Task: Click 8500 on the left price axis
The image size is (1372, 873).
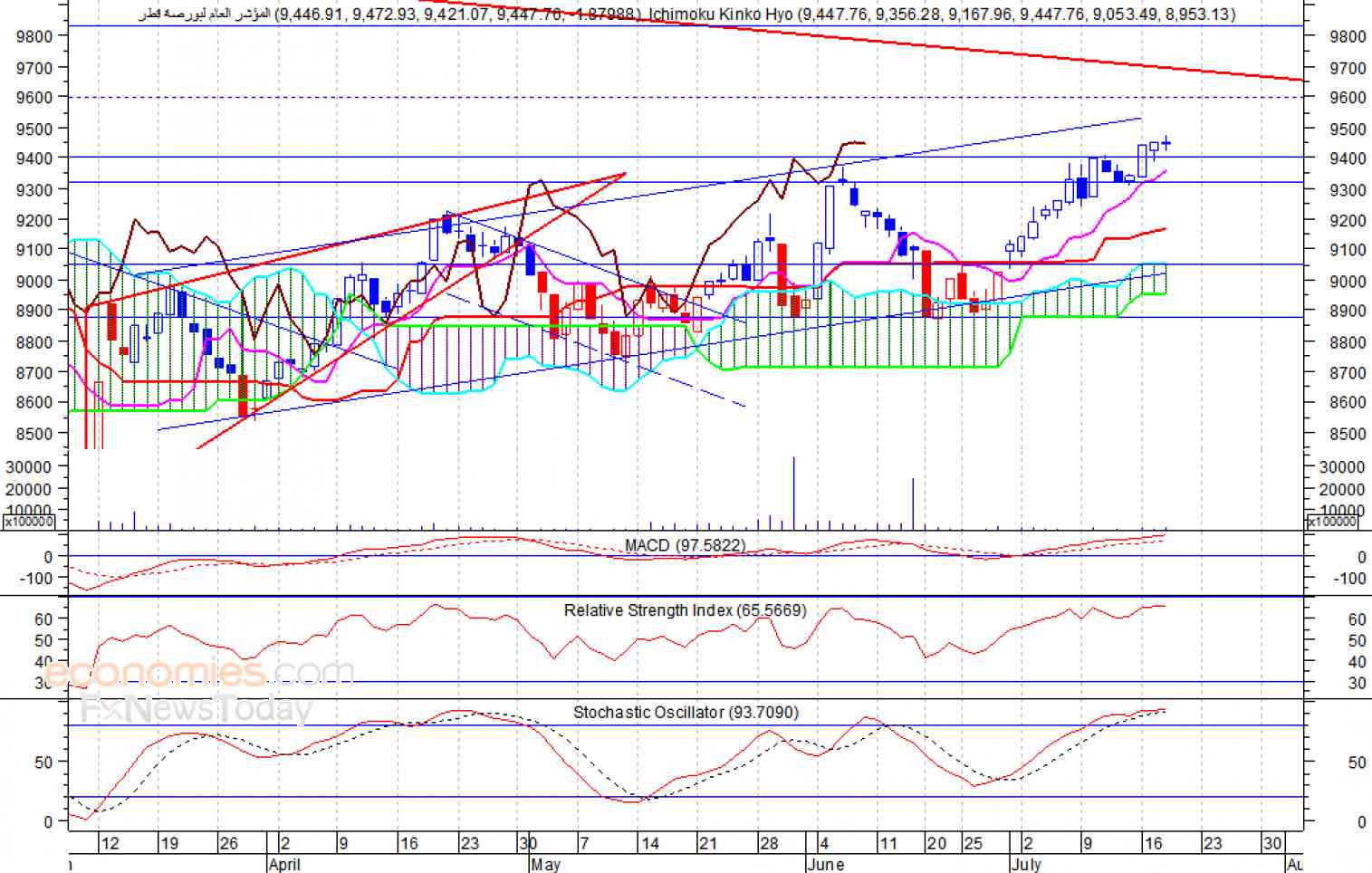Action: (x=34, y=434)
